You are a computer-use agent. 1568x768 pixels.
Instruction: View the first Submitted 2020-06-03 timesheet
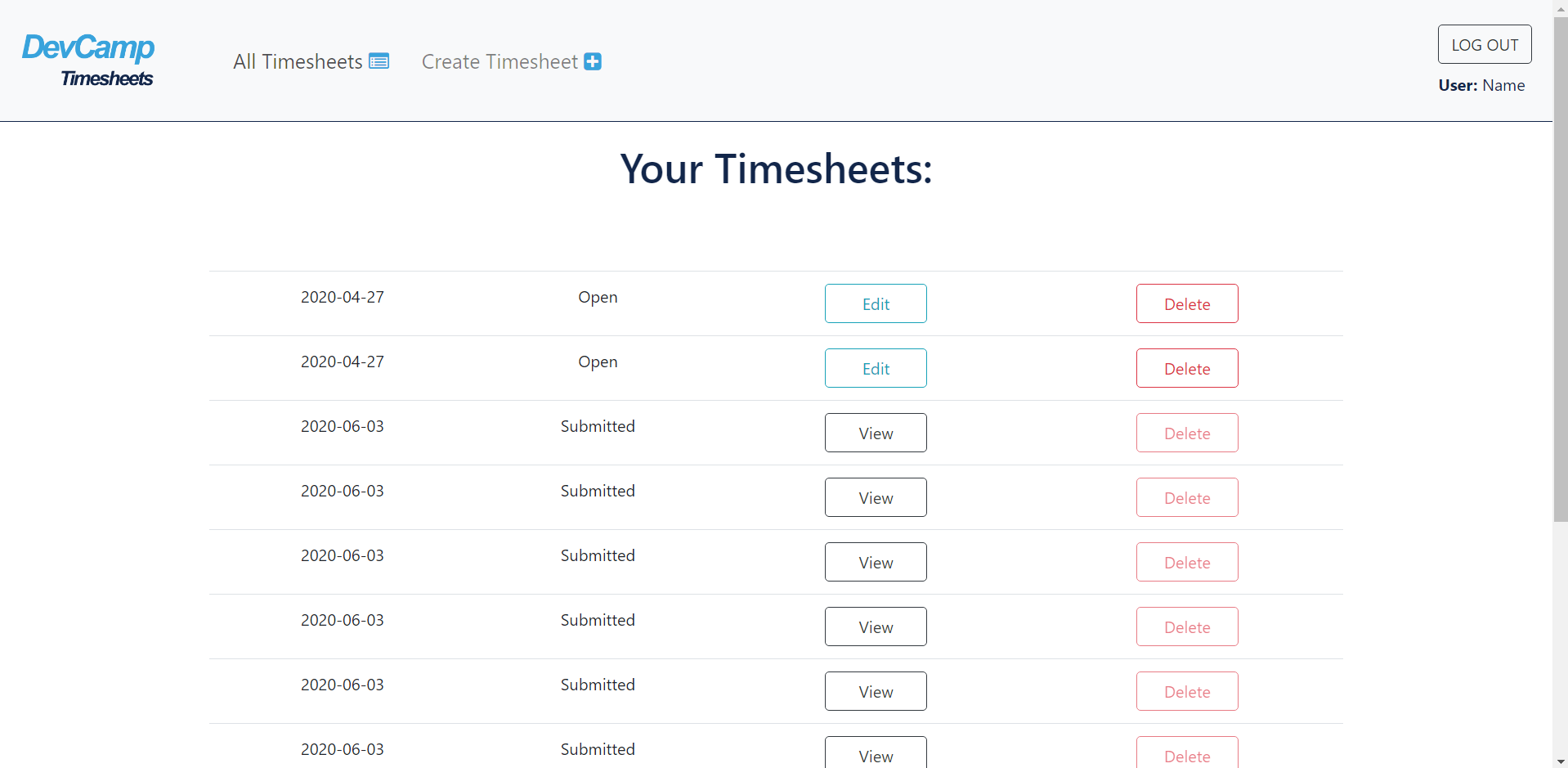tap(875, 432)
